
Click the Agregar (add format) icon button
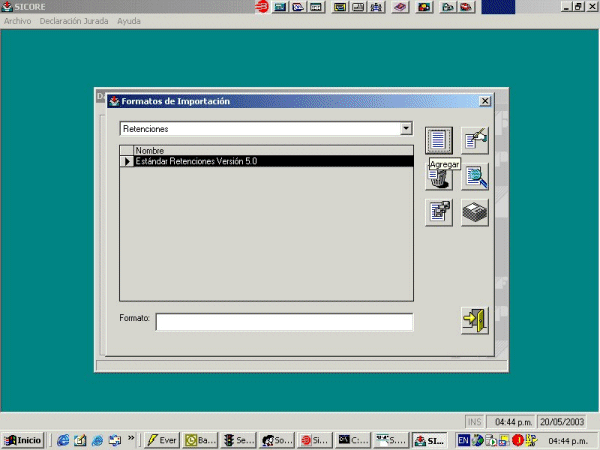click(x=439, y=141)
